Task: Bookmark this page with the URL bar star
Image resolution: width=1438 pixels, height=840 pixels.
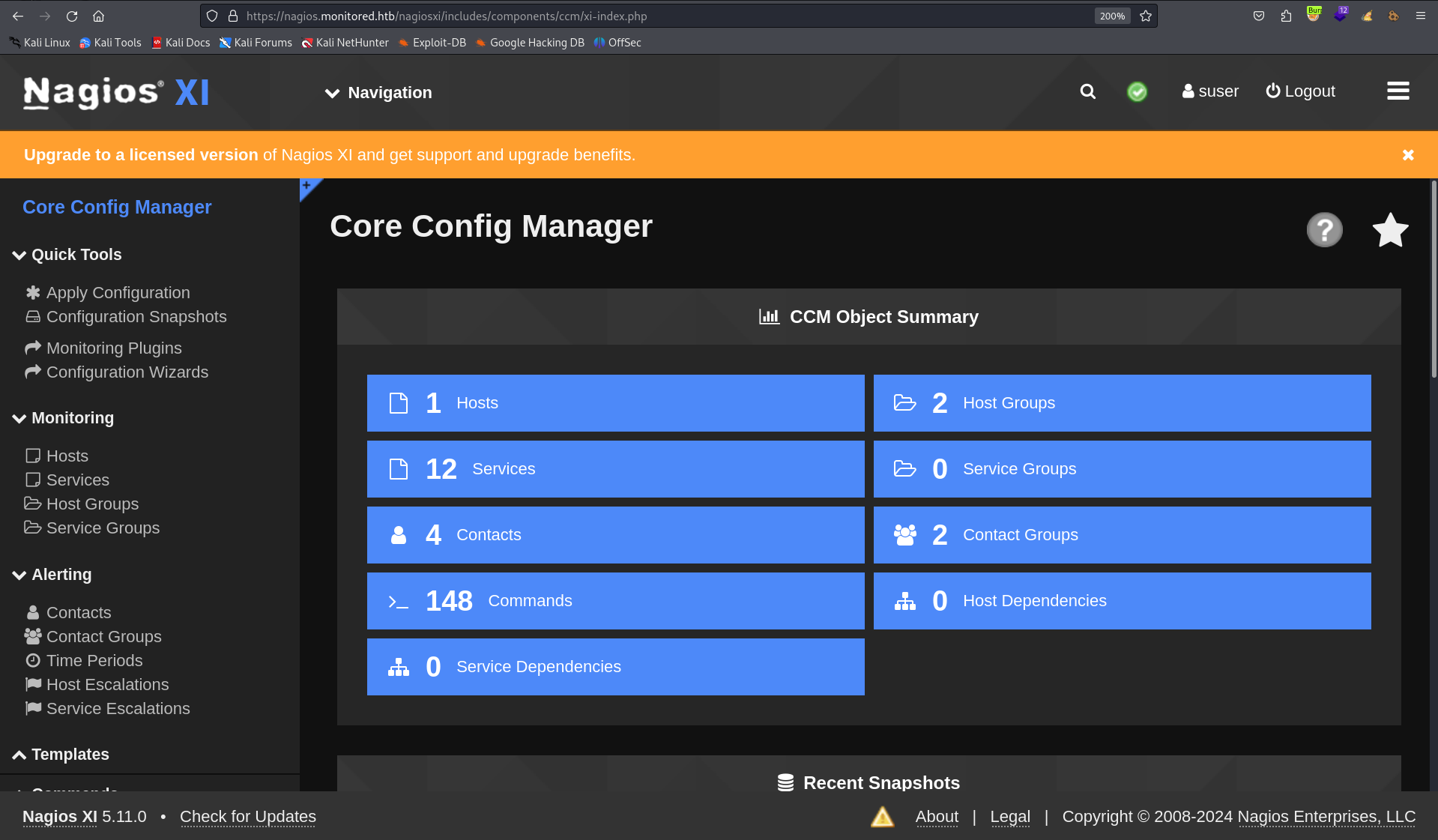Action: click(x=1145, y=16)
